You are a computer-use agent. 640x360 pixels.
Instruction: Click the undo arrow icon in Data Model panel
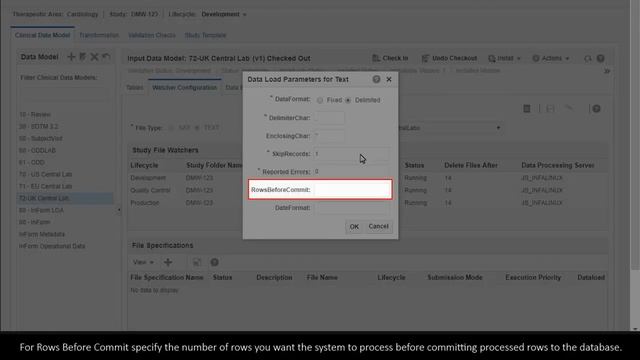(x=106, y=57)
